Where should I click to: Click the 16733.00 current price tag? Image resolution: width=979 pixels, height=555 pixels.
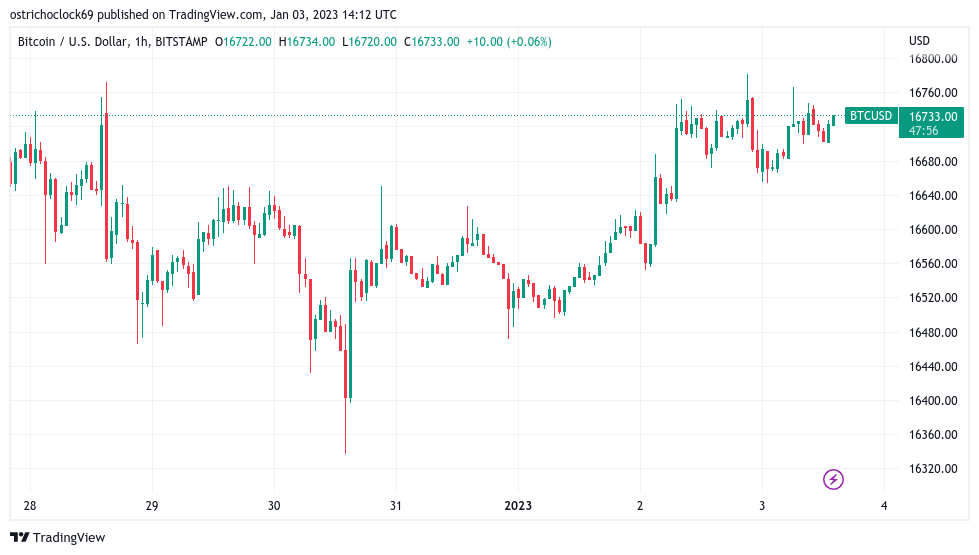[933, 116]
